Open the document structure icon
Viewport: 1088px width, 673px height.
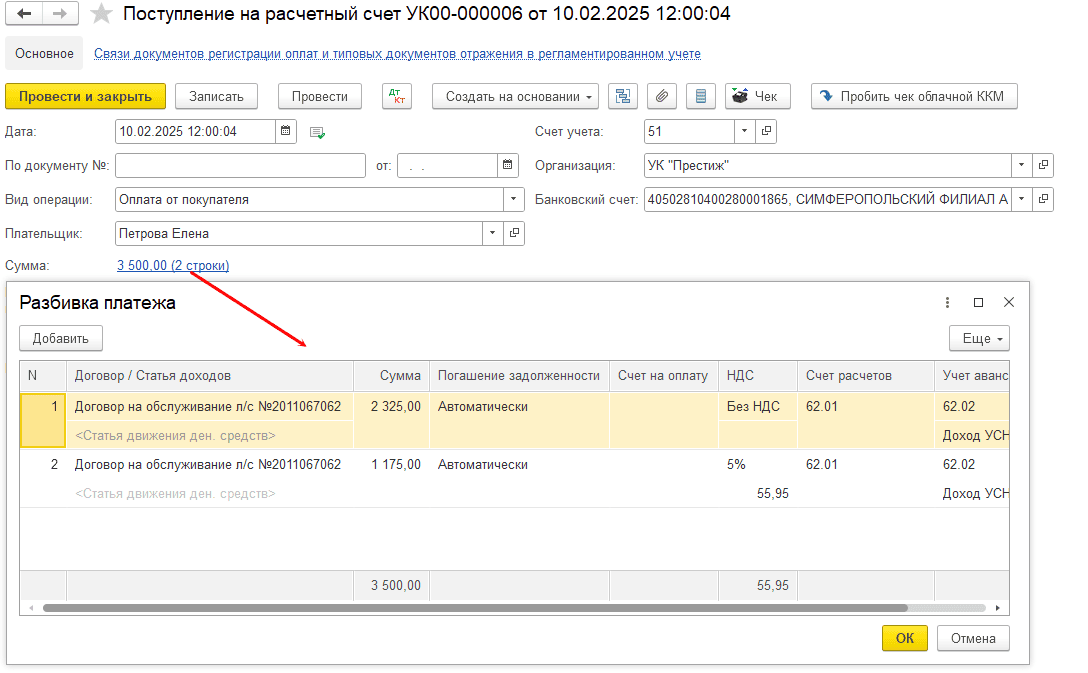click(x=624, y=96)
